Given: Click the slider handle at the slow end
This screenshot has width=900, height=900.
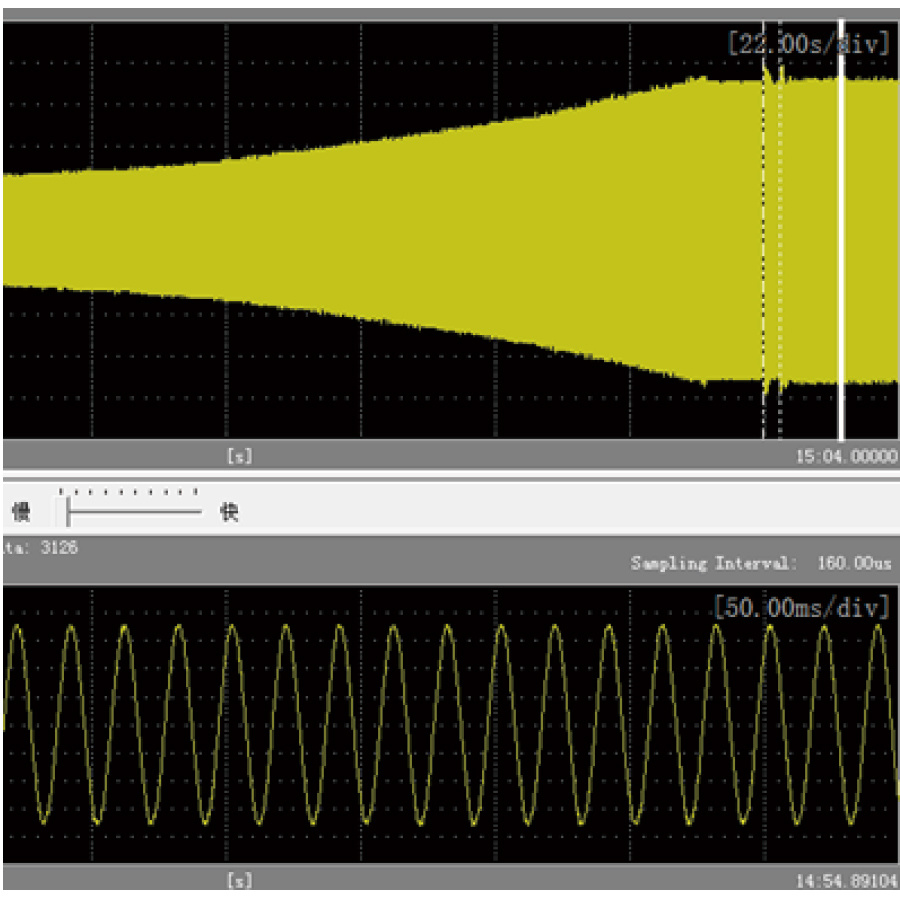Looking at the screenshot, I should pyautogui.click(x=68, y=512).
